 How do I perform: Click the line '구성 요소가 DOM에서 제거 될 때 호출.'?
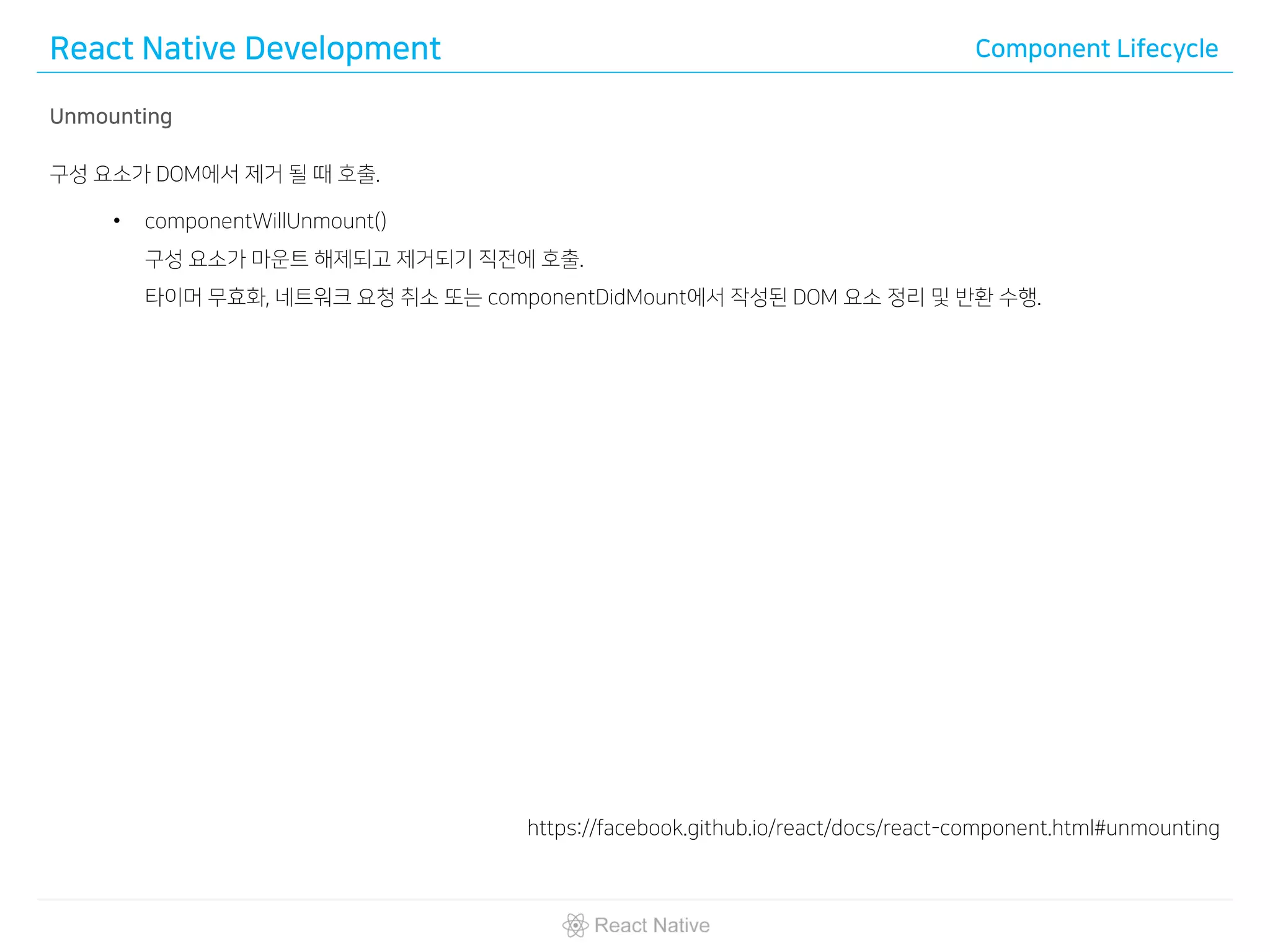tap(215, 174)
